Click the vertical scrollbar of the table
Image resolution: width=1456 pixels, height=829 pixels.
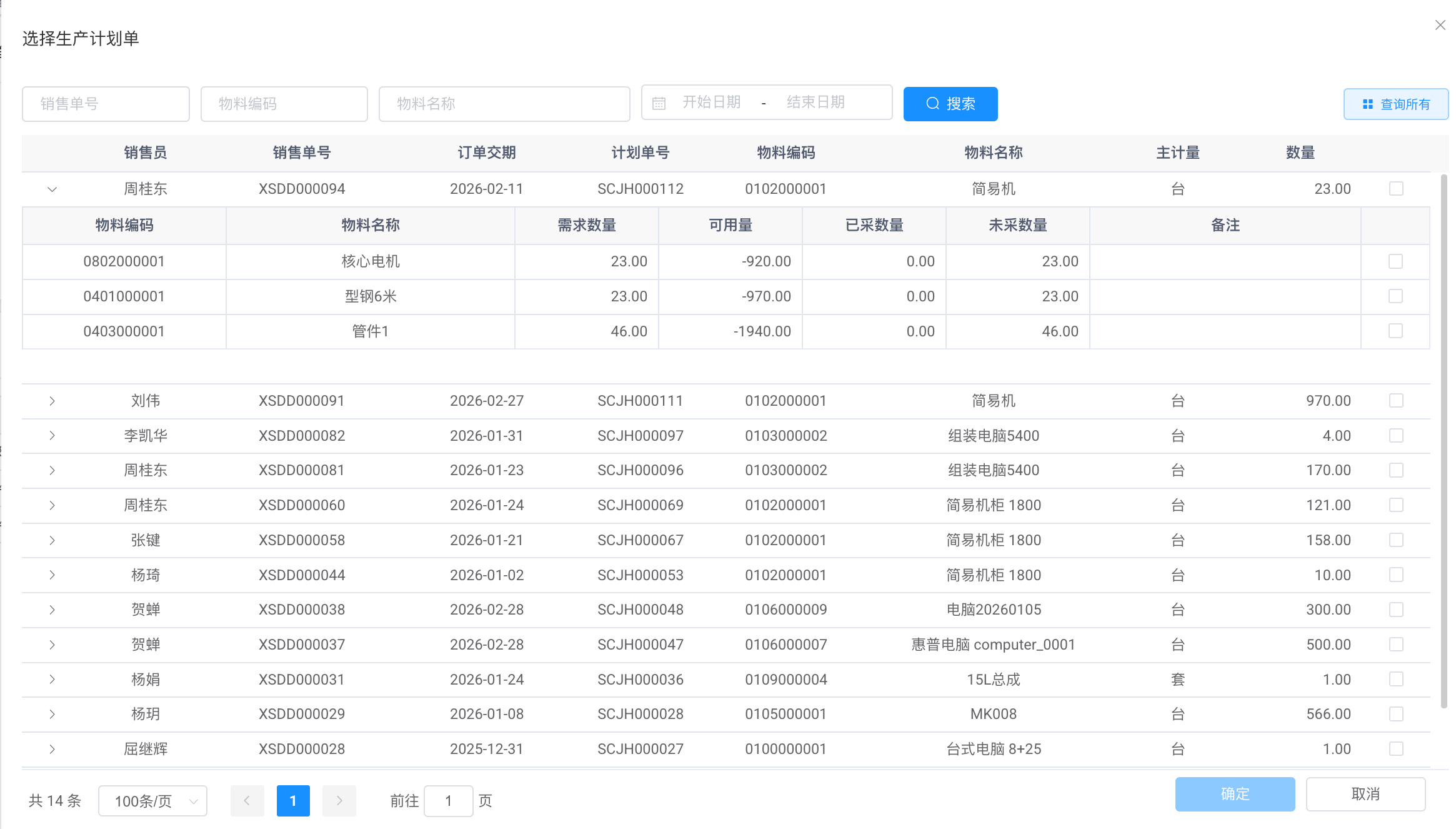point(1444,438)
